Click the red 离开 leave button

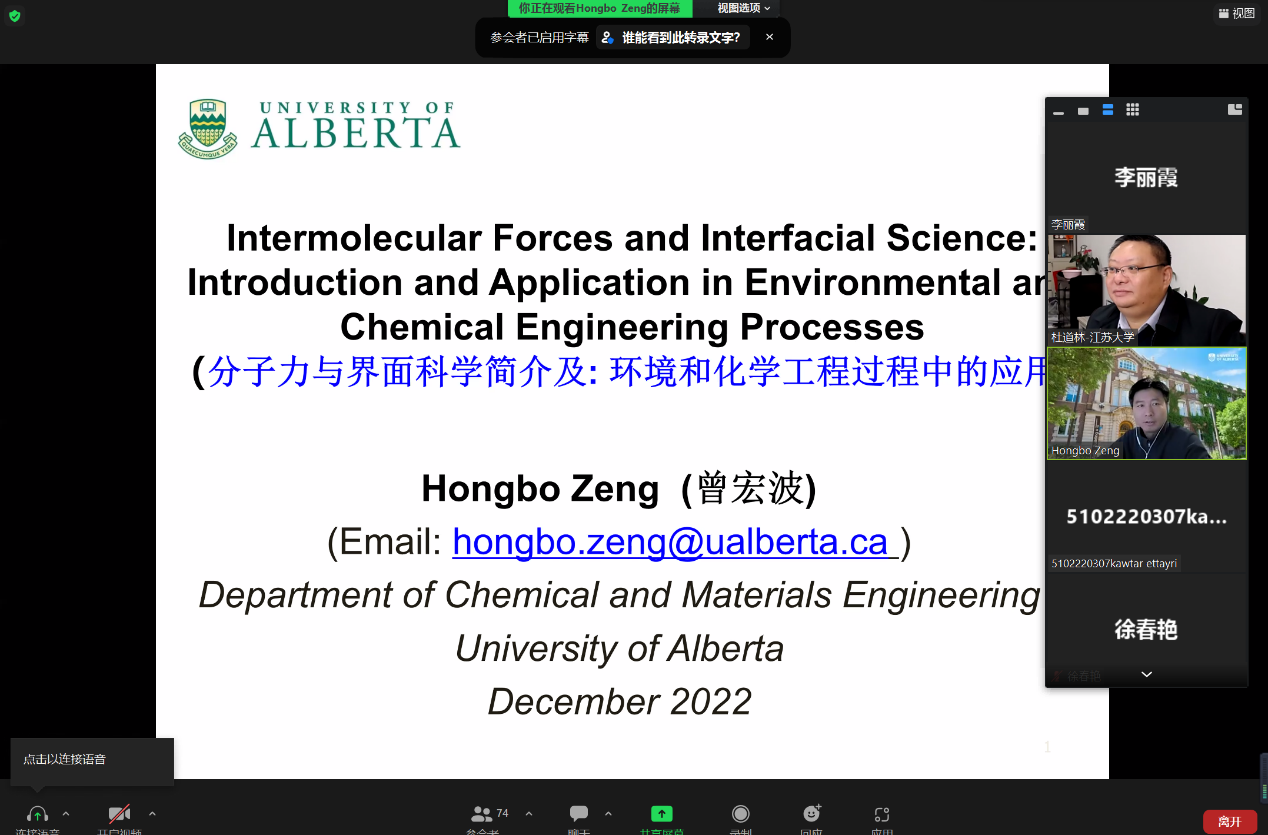tap(1229, 822)
